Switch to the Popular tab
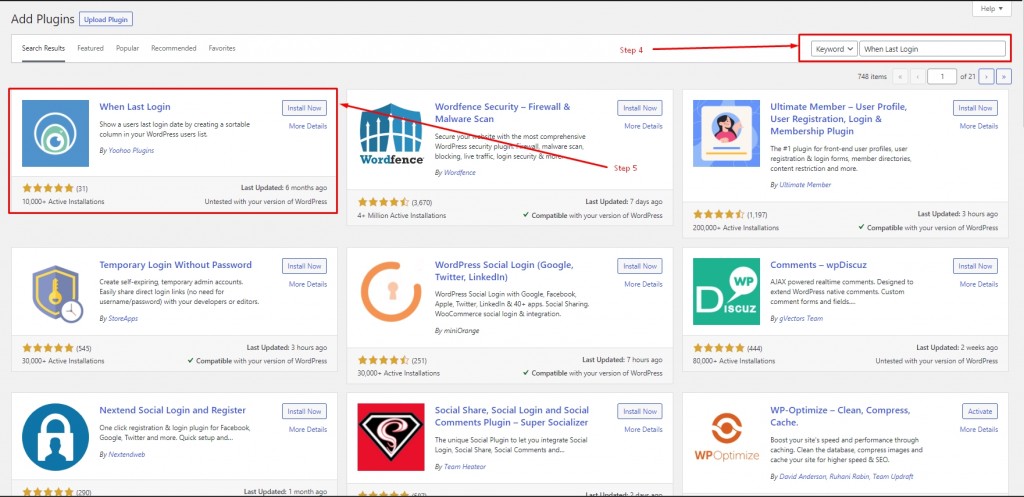 [127, 48]
